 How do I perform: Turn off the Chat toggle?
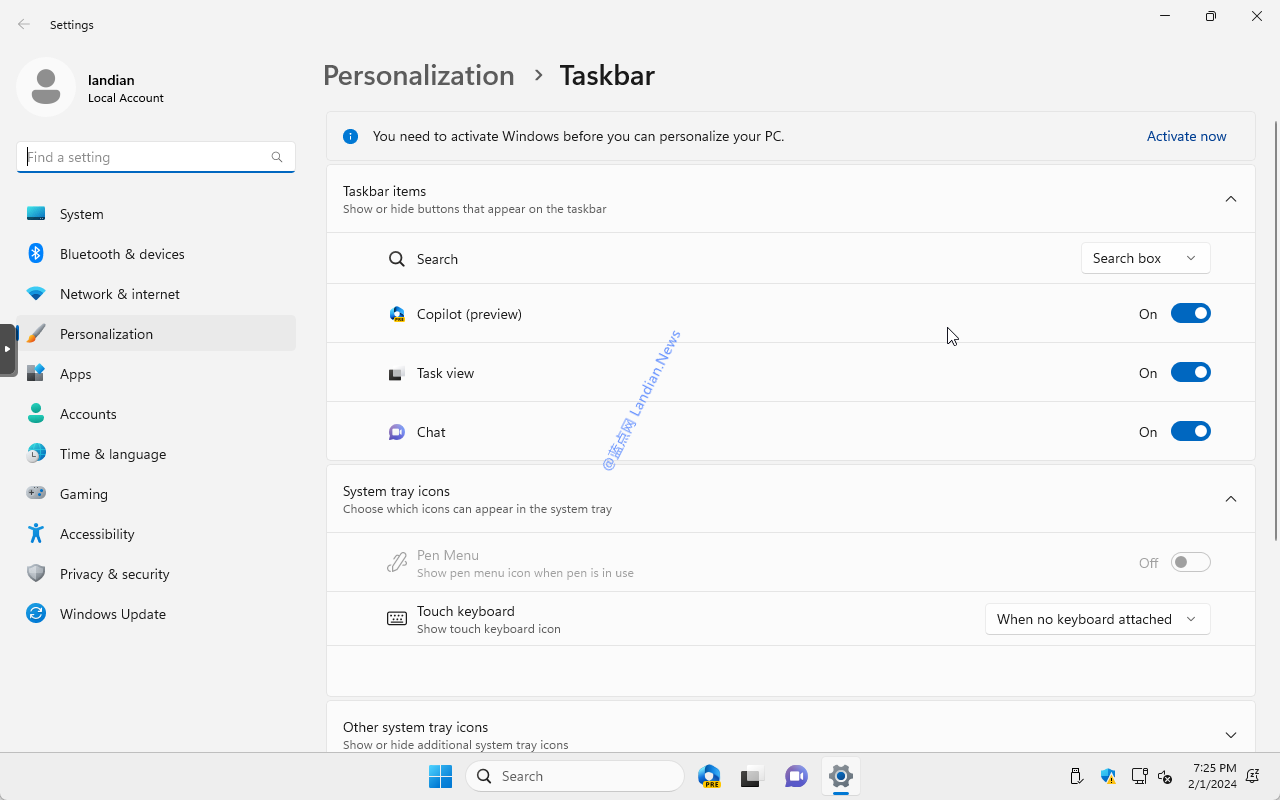point(1191,432)
